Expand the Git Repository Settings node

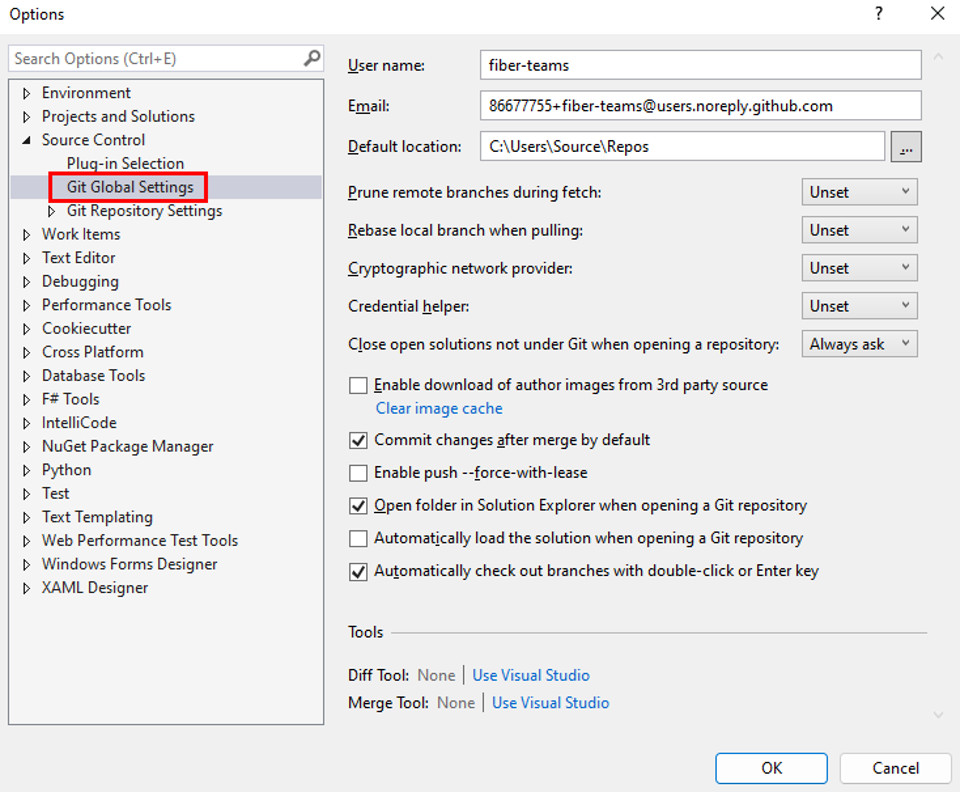coord(53,211)
